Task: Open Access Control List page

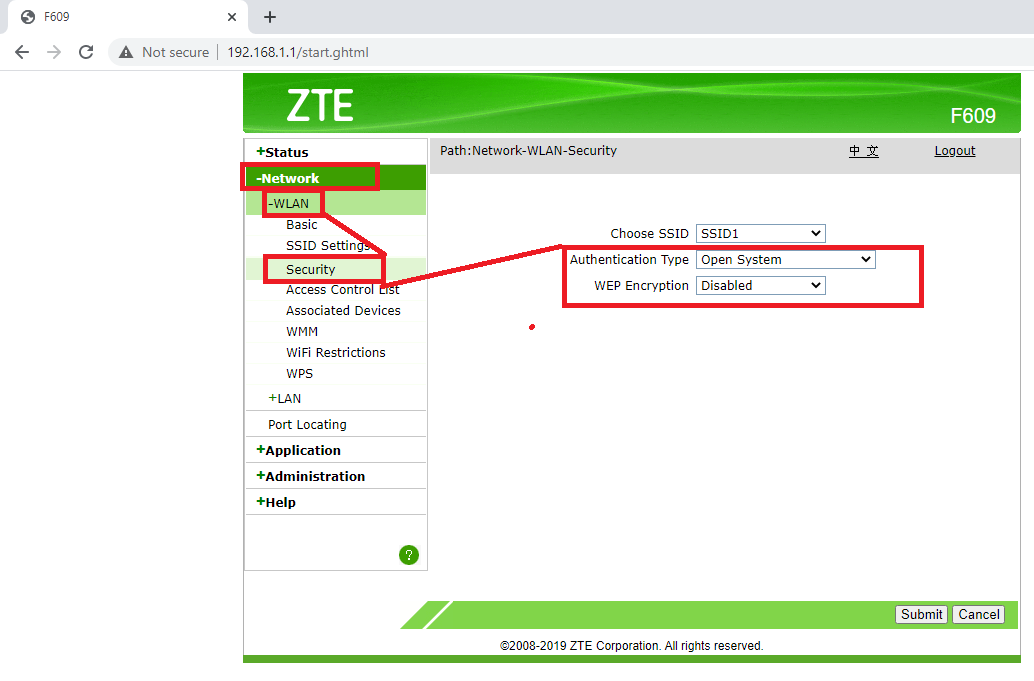Action: click(x=342, y=289)
